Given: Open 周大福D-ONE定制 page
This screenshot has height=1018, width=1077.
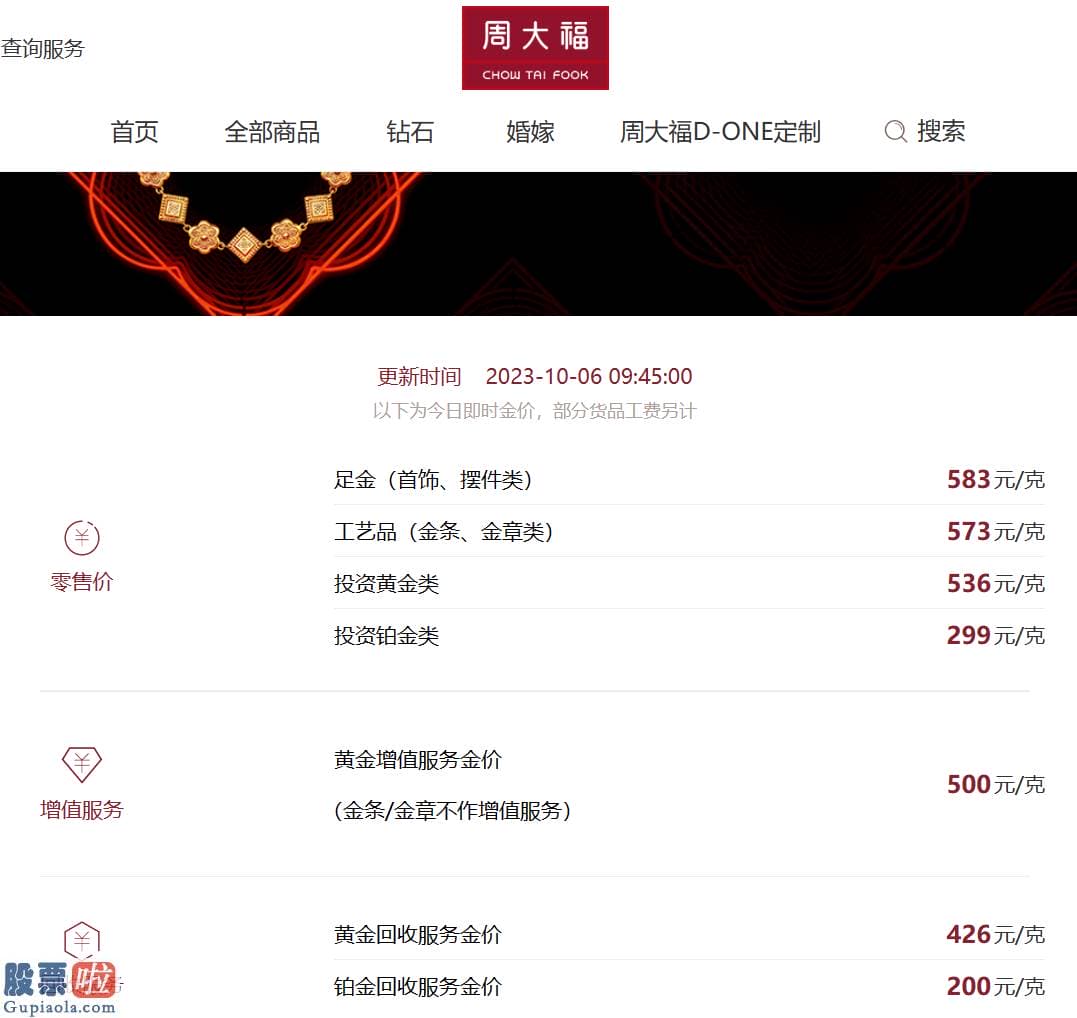Looking at the screenshot, I should click(720, 131).
